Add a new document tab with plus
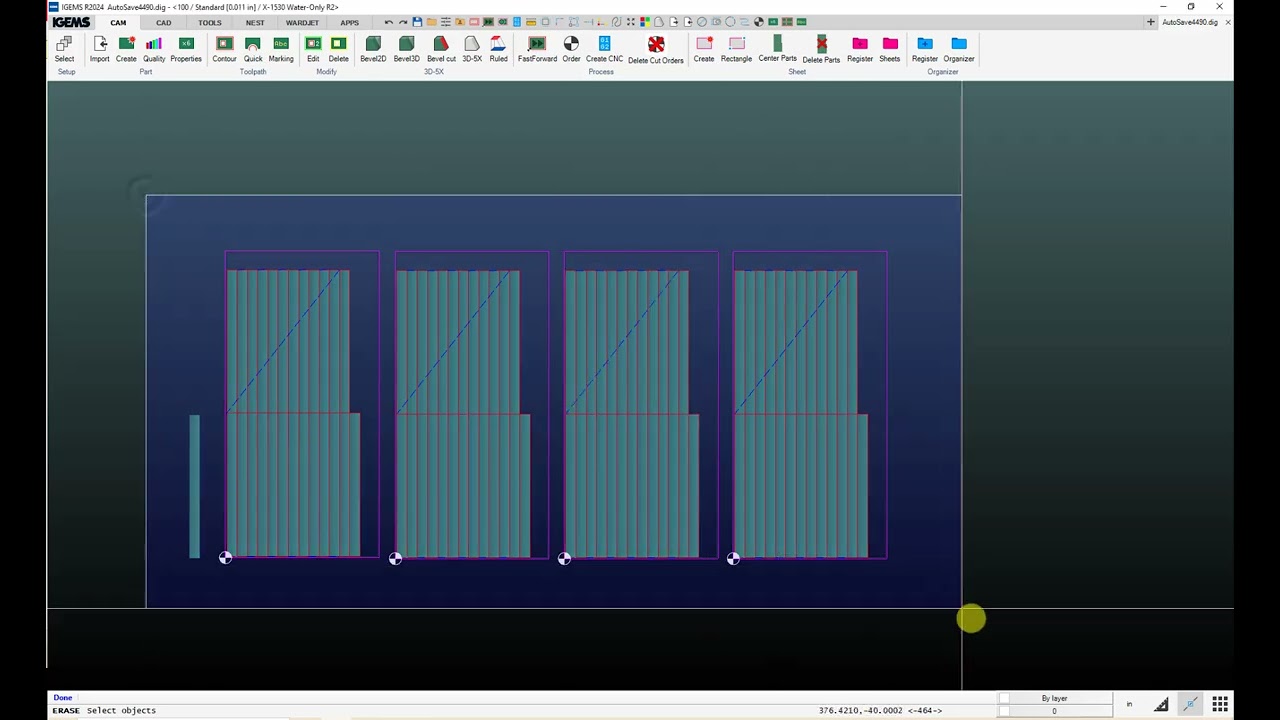Image resolution: width=1280 pixels, height=720 pixels. pyautogui.click(x=1151, y=22)
